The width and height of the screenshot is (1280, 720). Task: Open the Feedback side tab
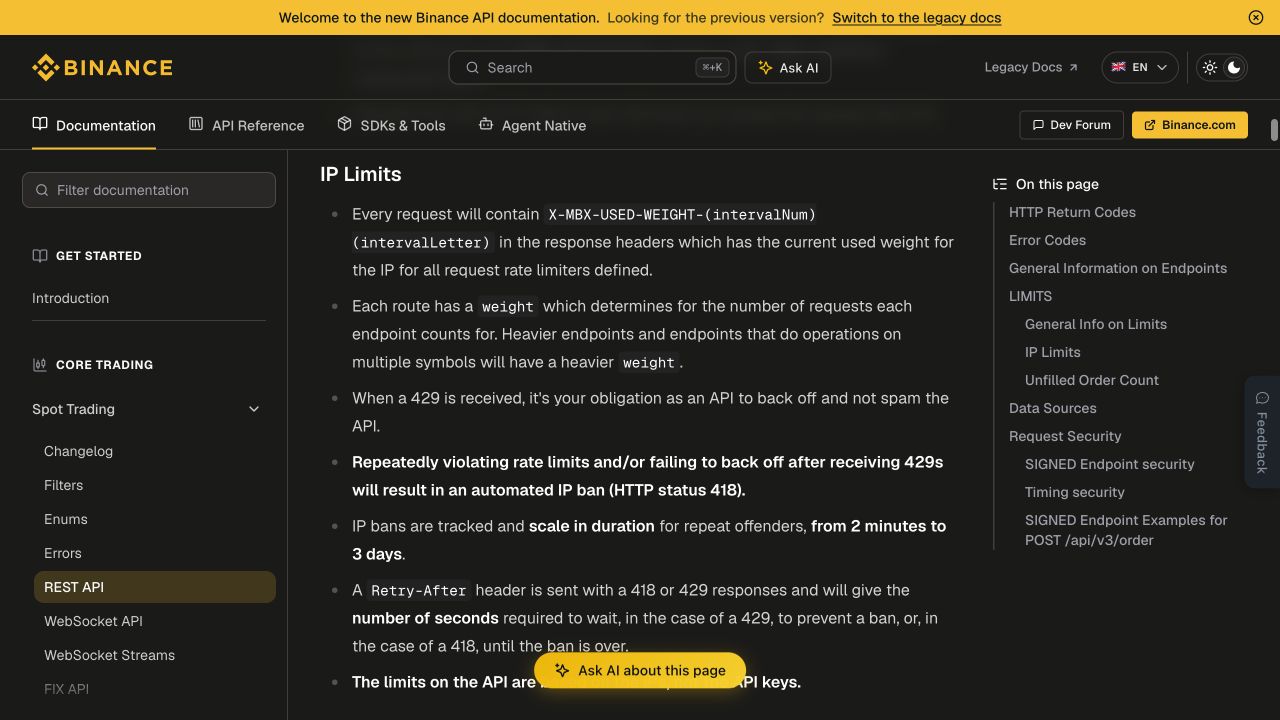pos(1262,432)
